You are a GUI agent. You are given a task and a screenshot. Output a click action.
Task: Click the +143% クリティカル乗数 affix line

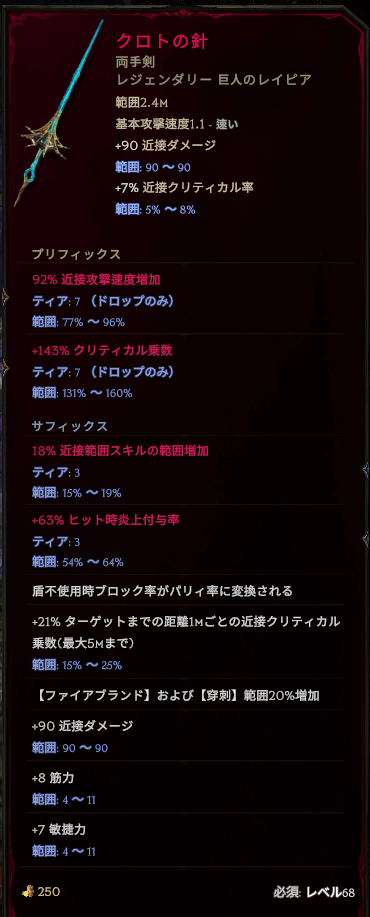(102, 350)
